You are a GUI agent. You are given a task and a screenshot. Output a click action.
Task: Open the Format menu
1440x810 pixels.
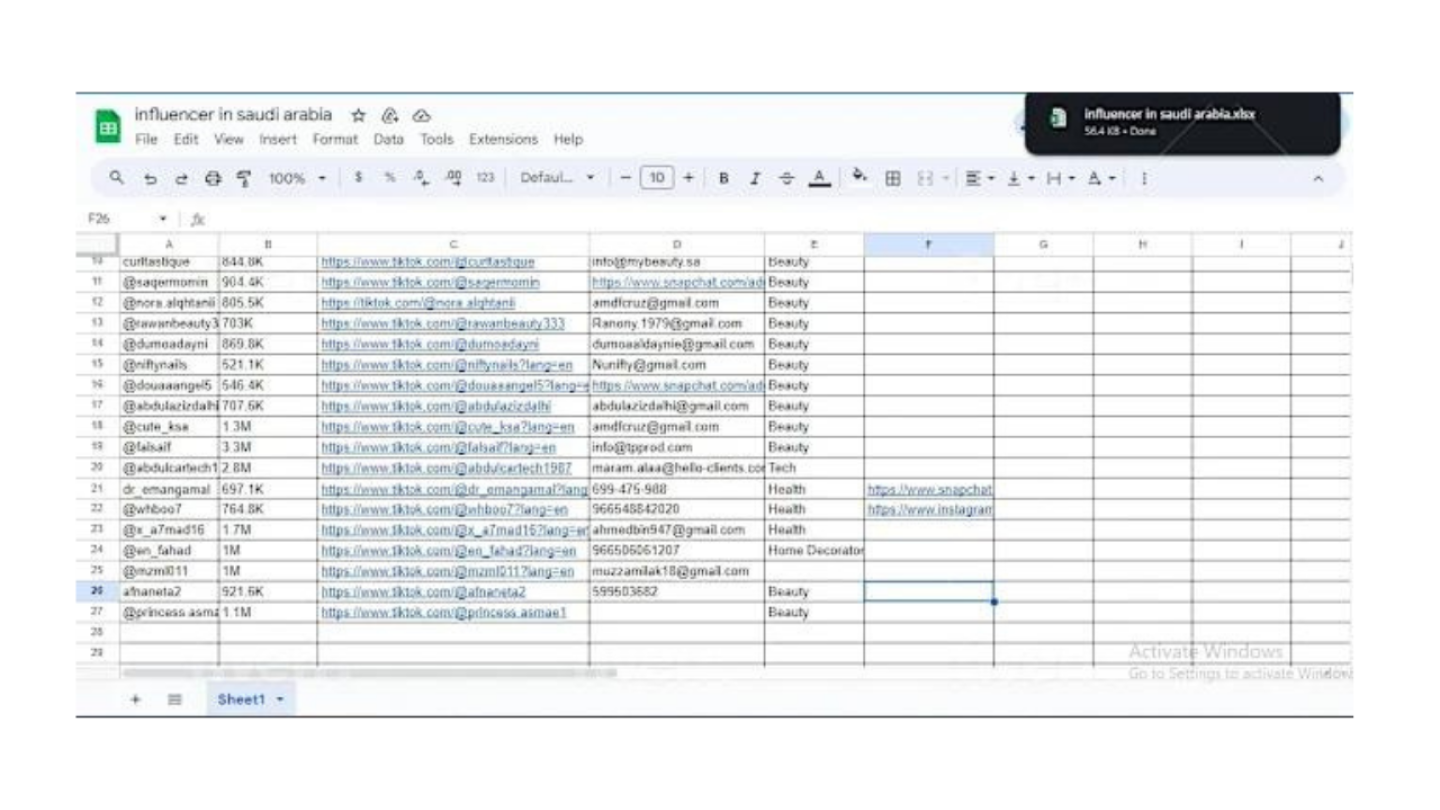pos(335,139)
